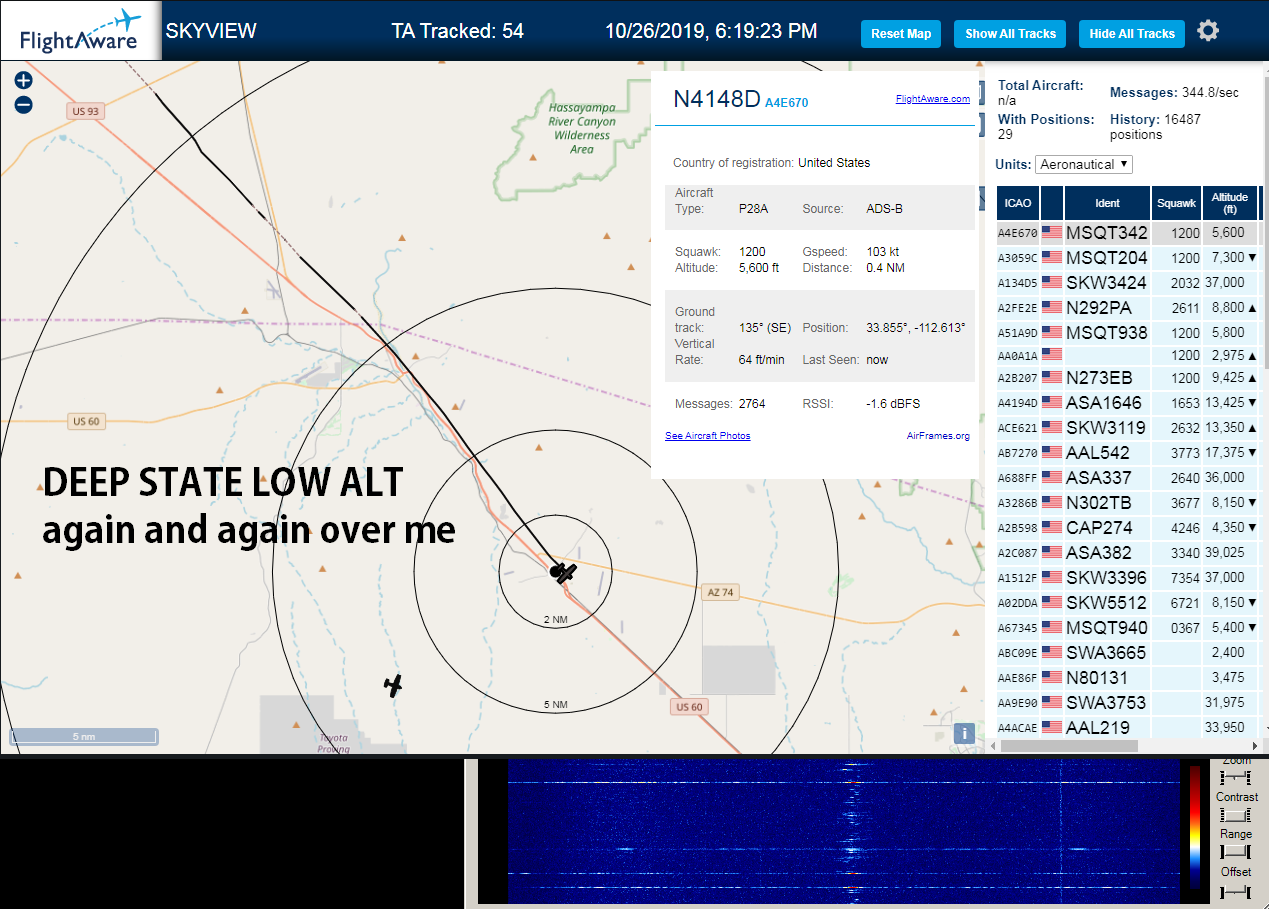The width and height of the screenshot is (1269, 909).
Task: Click the SKYVIEW title in header
Action: click(211, 31)
